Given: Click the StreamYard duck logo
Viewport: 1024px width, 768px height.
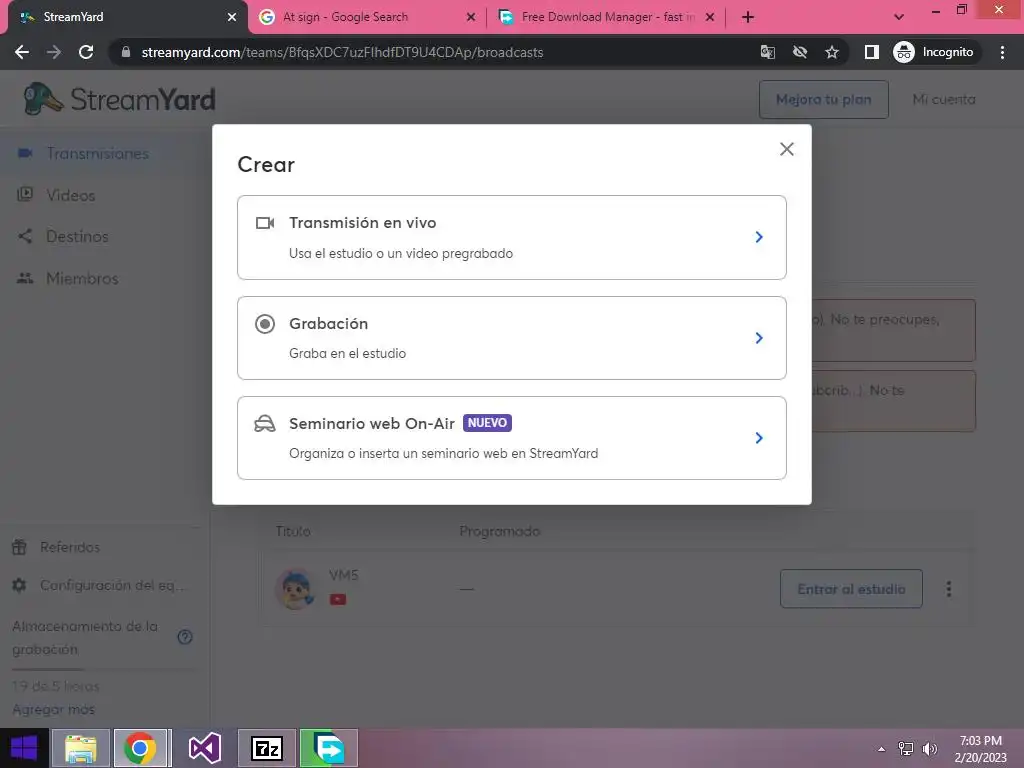Looking at the screenshot, I should 43,99.
